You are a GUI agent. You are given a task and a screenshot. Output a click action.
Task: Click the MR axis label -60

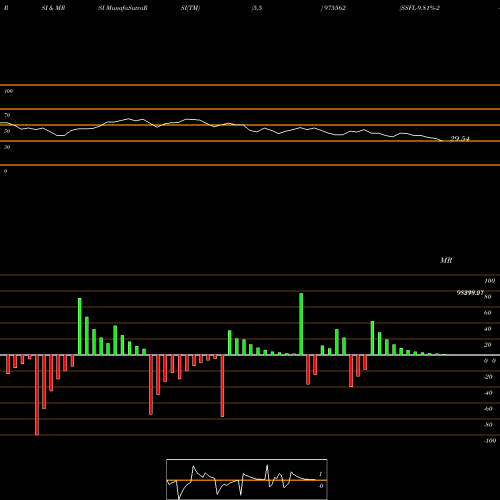(x=488, y=409)
